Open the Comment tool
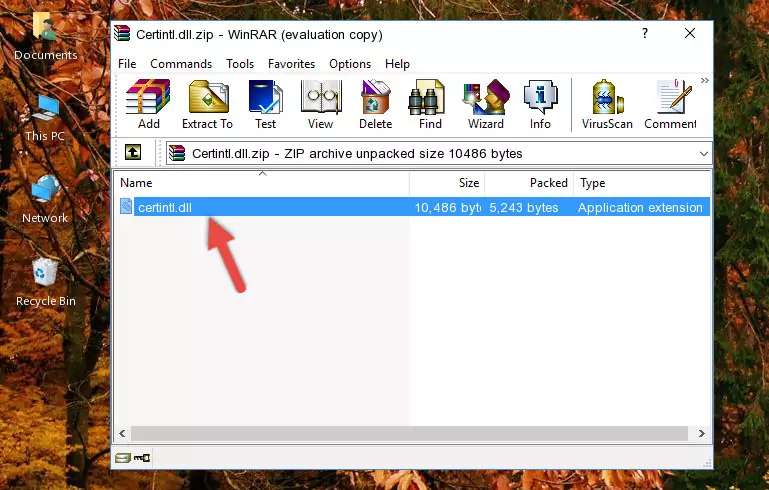This screenshot has width=769, height=490. pyautogui.click(x=670, y=104)
